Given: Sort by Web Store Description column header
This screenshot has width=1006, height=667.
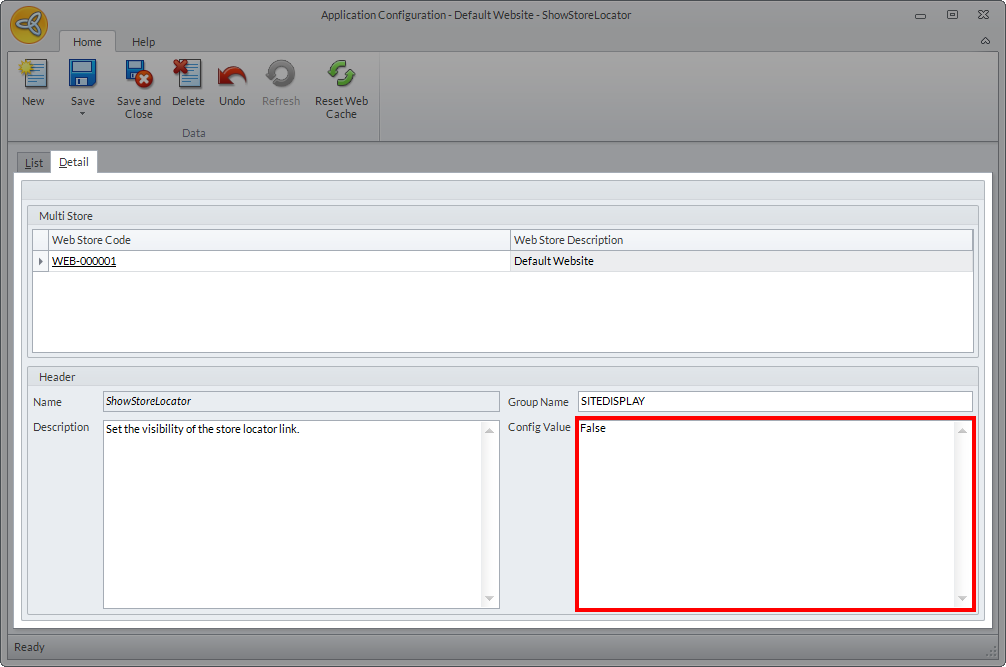Looking at the screenshot, I should pos(740,240).
